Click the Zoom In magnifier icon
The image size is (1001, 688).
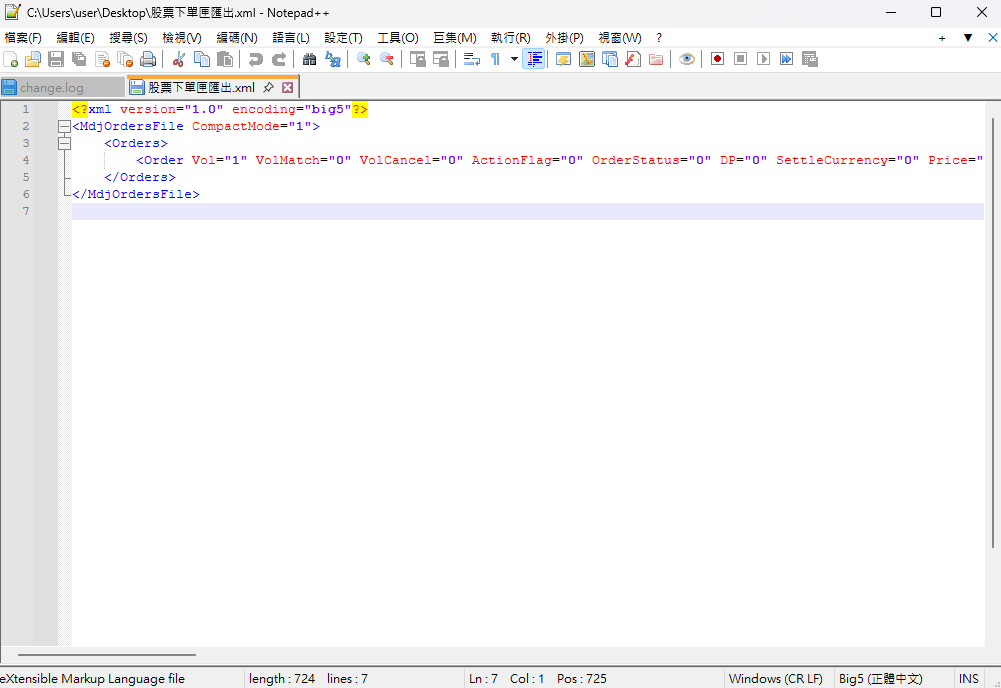coord(364,59)
